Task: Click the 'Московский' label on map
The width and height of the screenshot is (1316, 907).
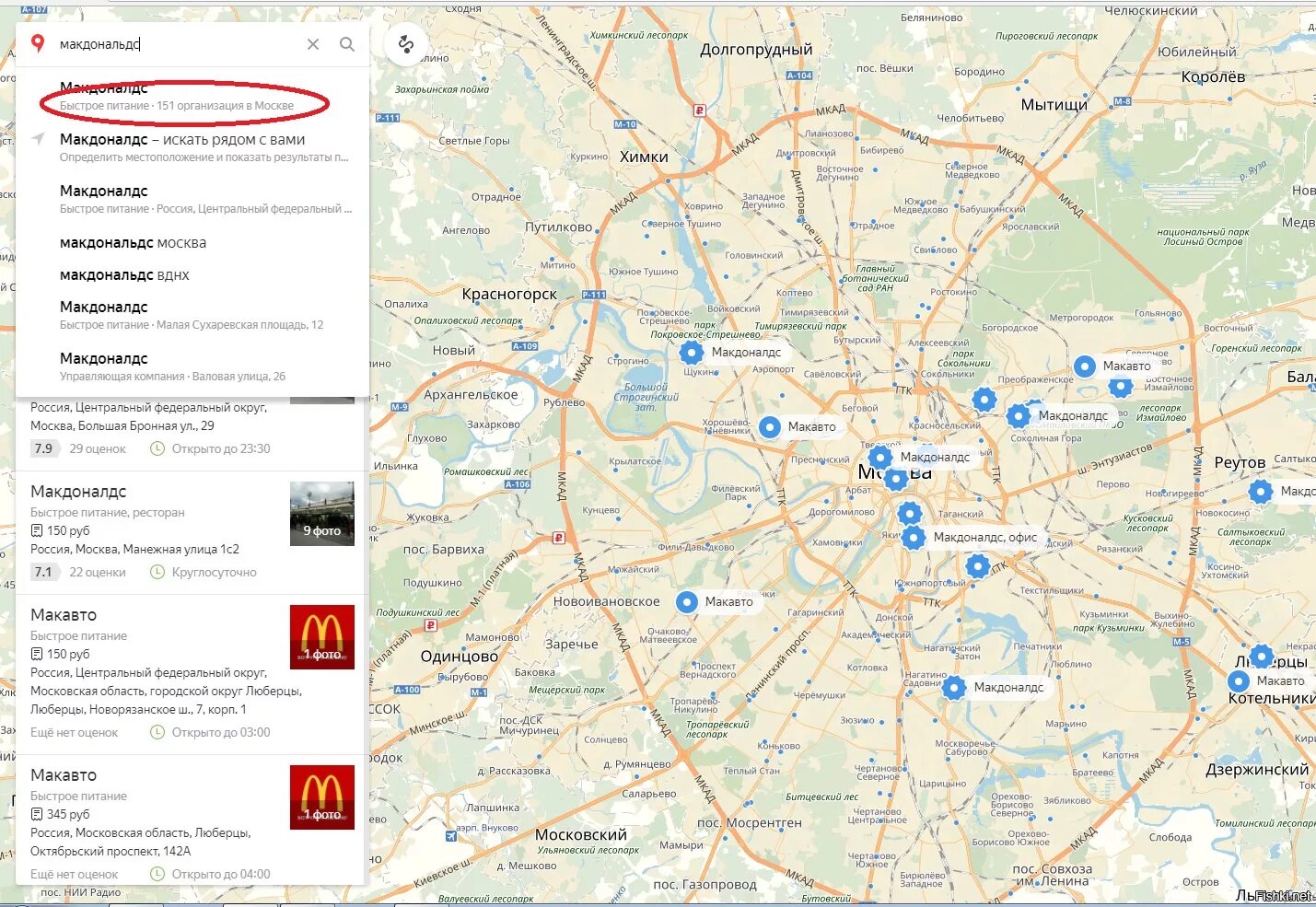Action: [x=581, y=834]
